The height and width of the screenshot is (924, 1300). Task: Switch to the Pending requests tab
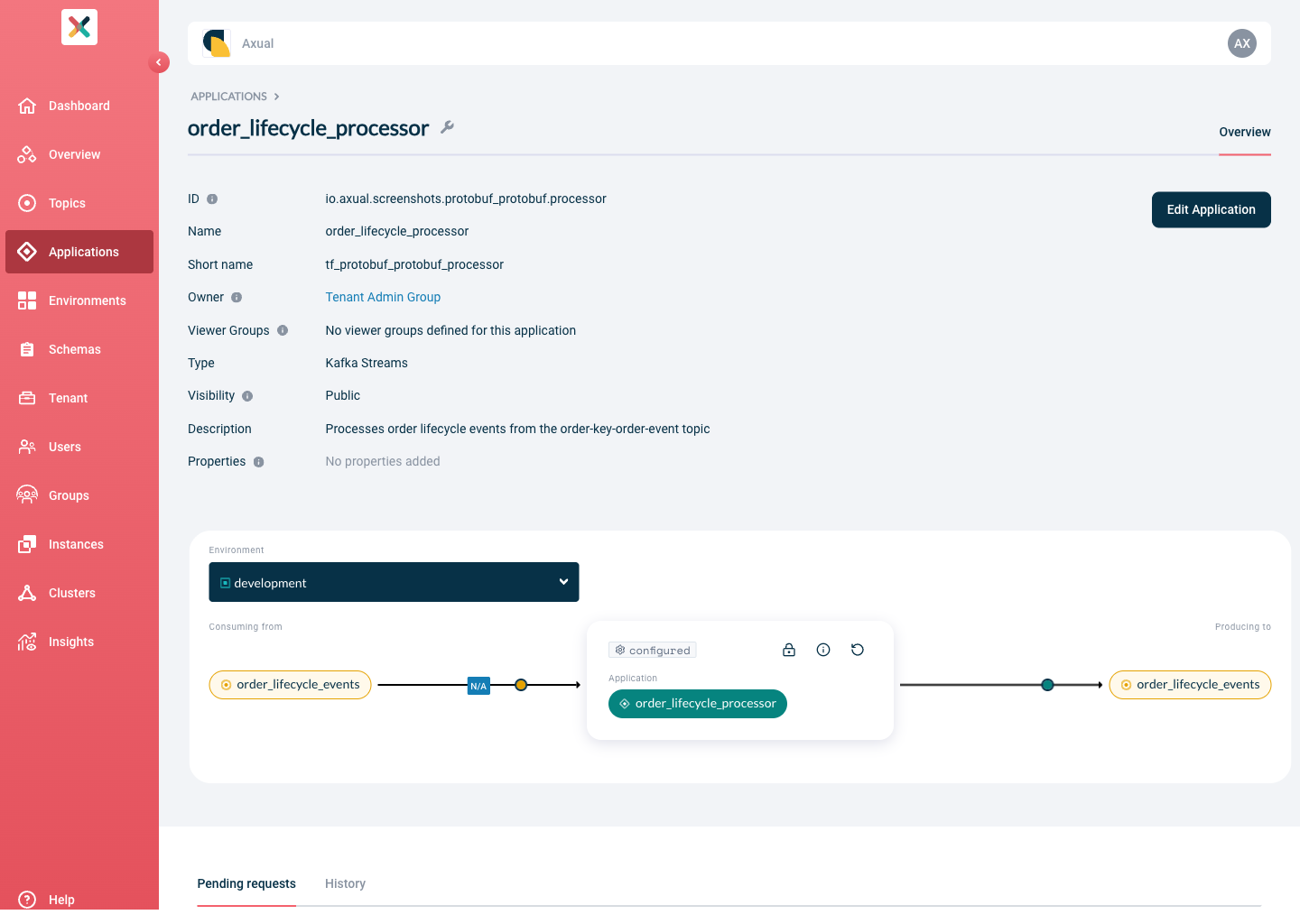point(246,883)
